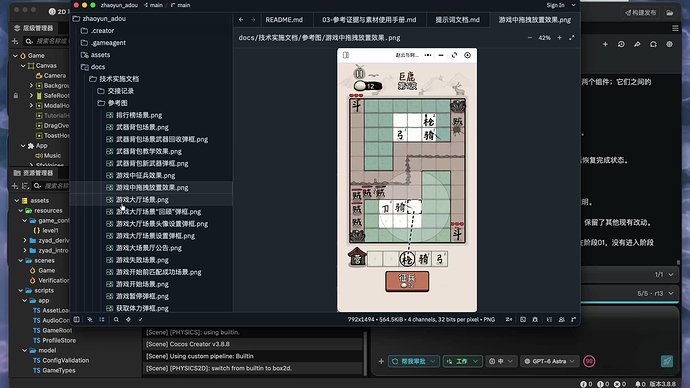Select the Camera node in hierarchy
Image resolution: width=690 pixels, height=388 pixels.
click(x=54, y=76)
